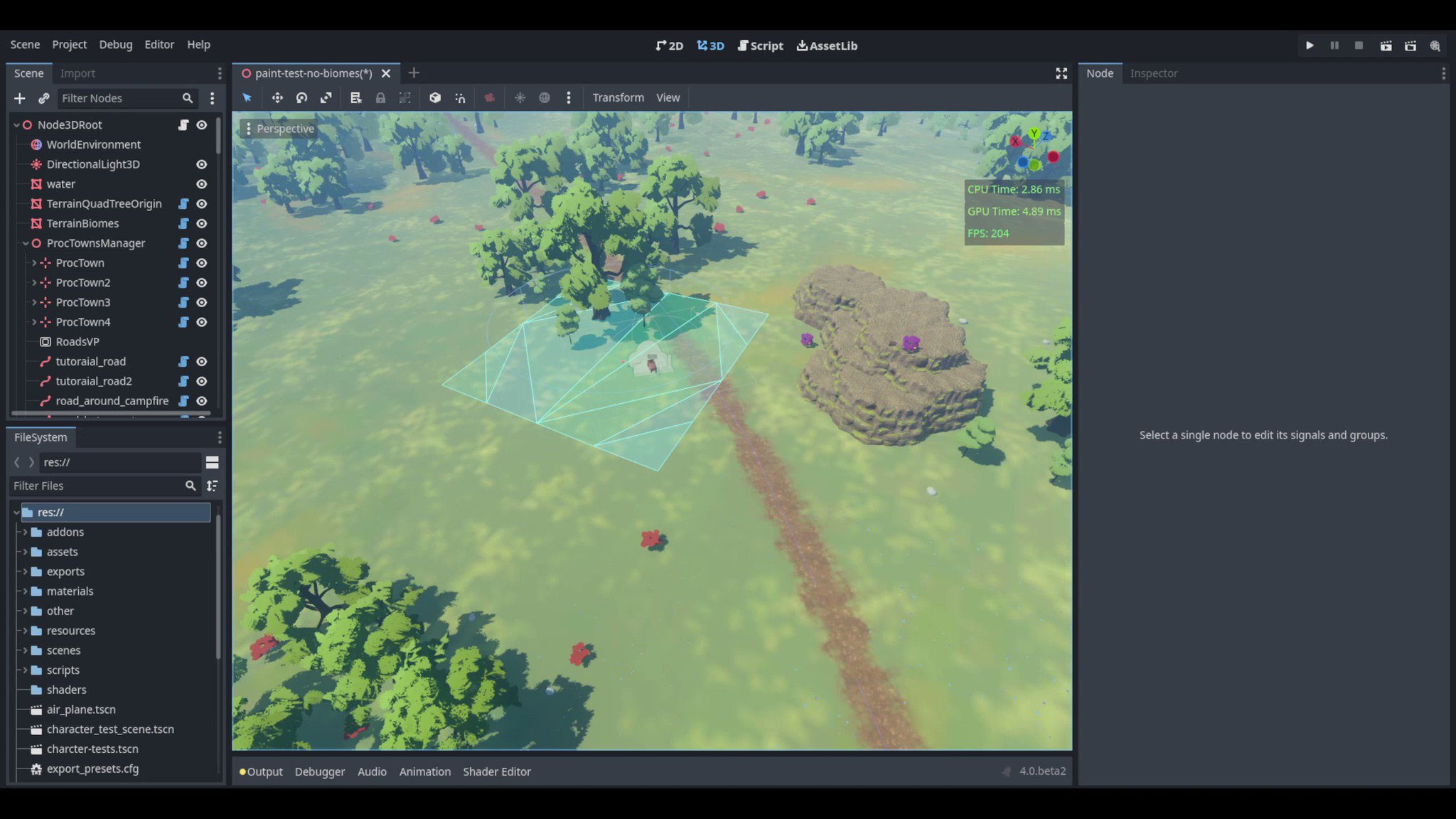Expand the ProcTown2 node
Screen dimensions: 1456x819
coord(33,282)
